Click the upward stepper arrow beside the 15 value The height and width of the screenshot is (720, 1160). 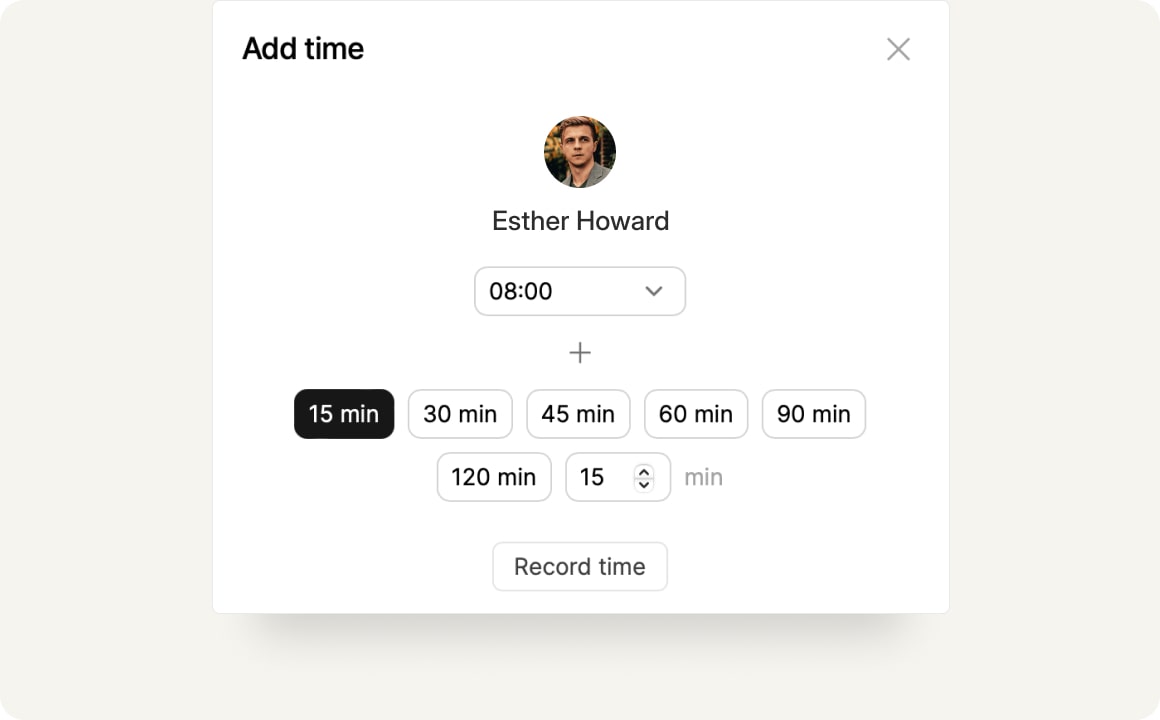click(646, 471)
